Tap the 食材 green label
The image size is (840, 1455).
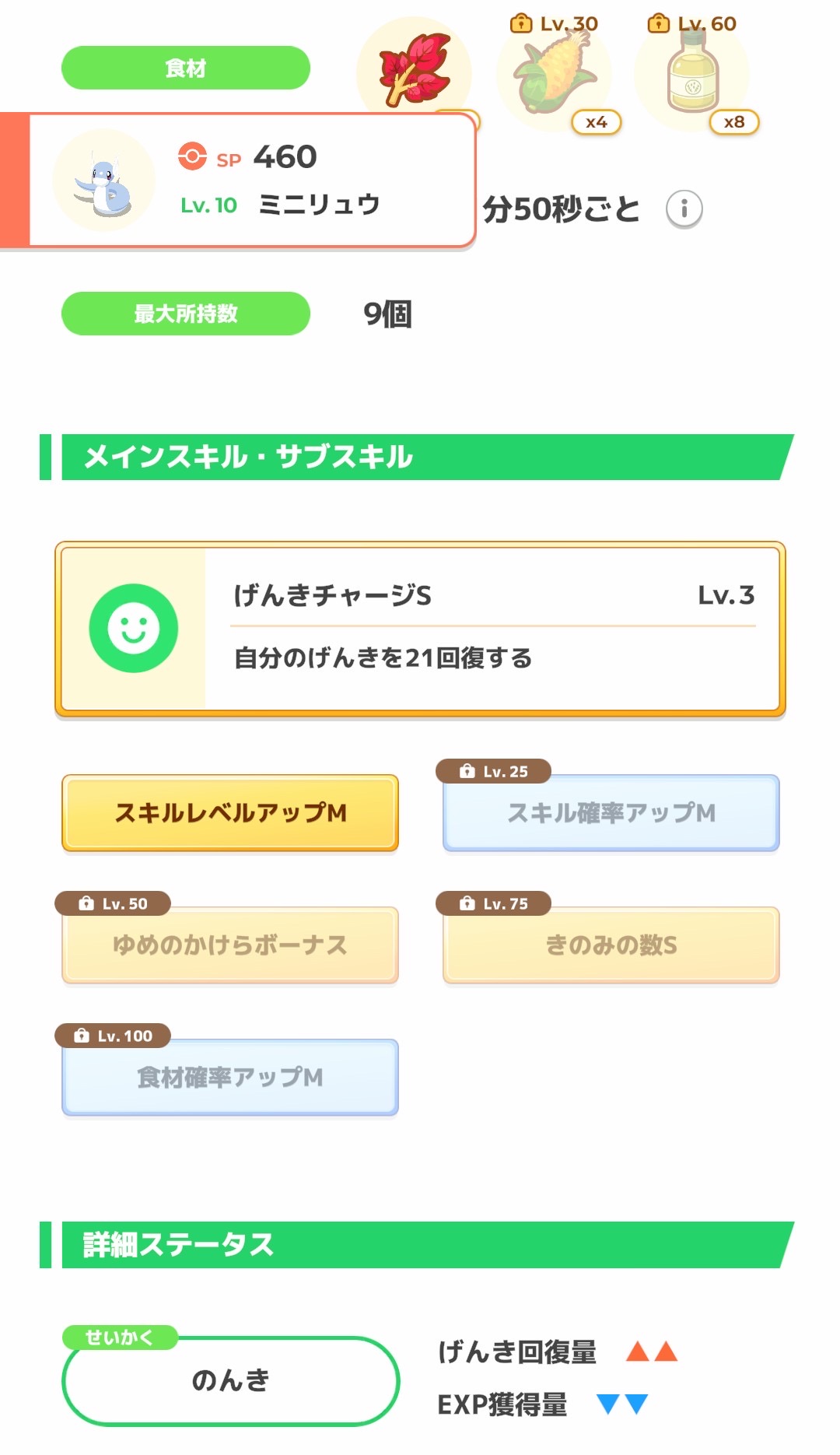(186, 68)
